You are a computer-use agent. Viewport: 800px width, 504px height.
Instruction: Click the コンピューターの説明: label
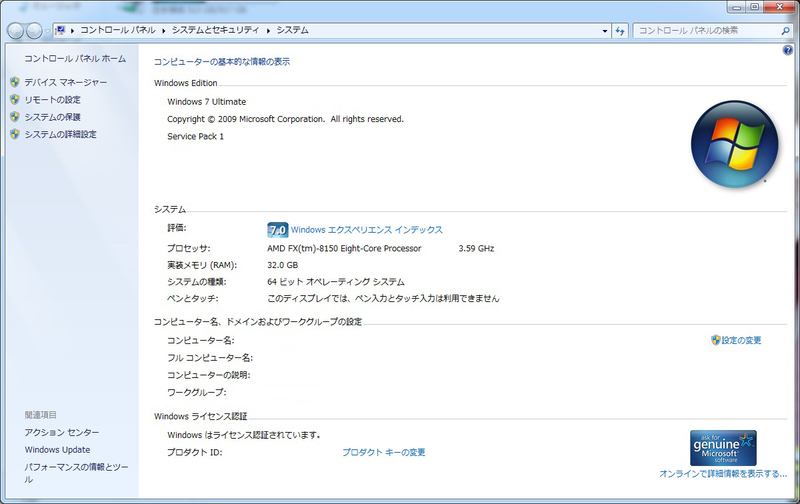coord(209,375)
